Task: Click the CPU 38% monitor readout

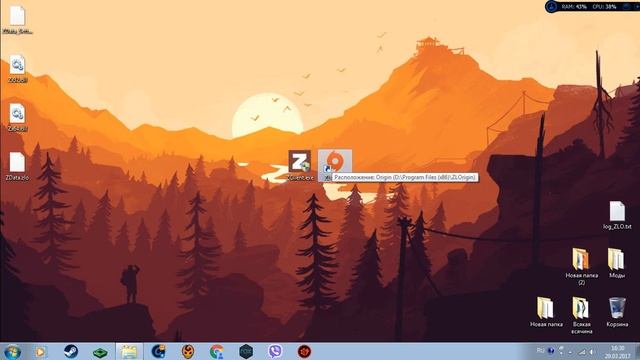Action: click(x=604, y=7)
